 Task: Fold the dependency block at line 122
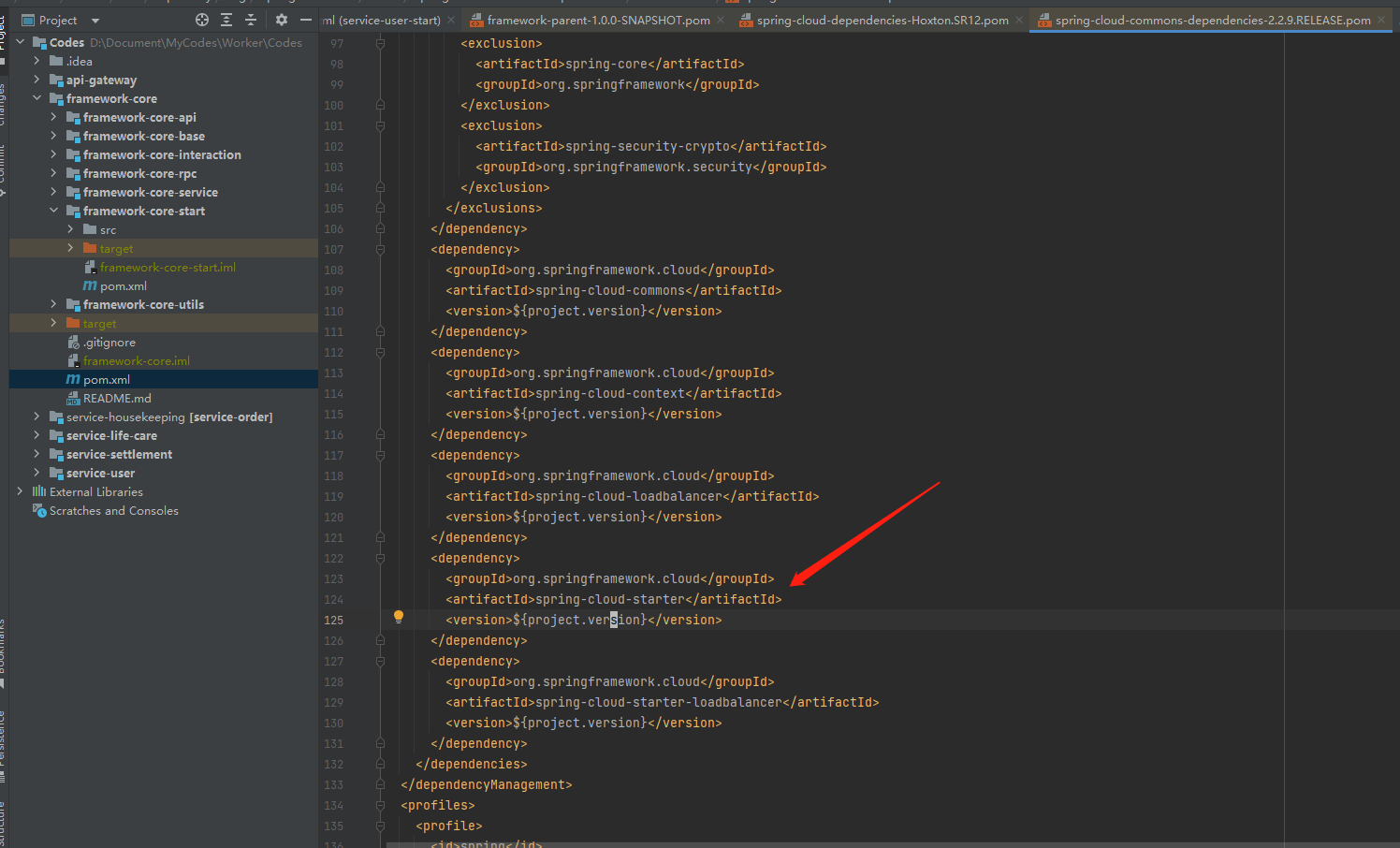(380, 558)
